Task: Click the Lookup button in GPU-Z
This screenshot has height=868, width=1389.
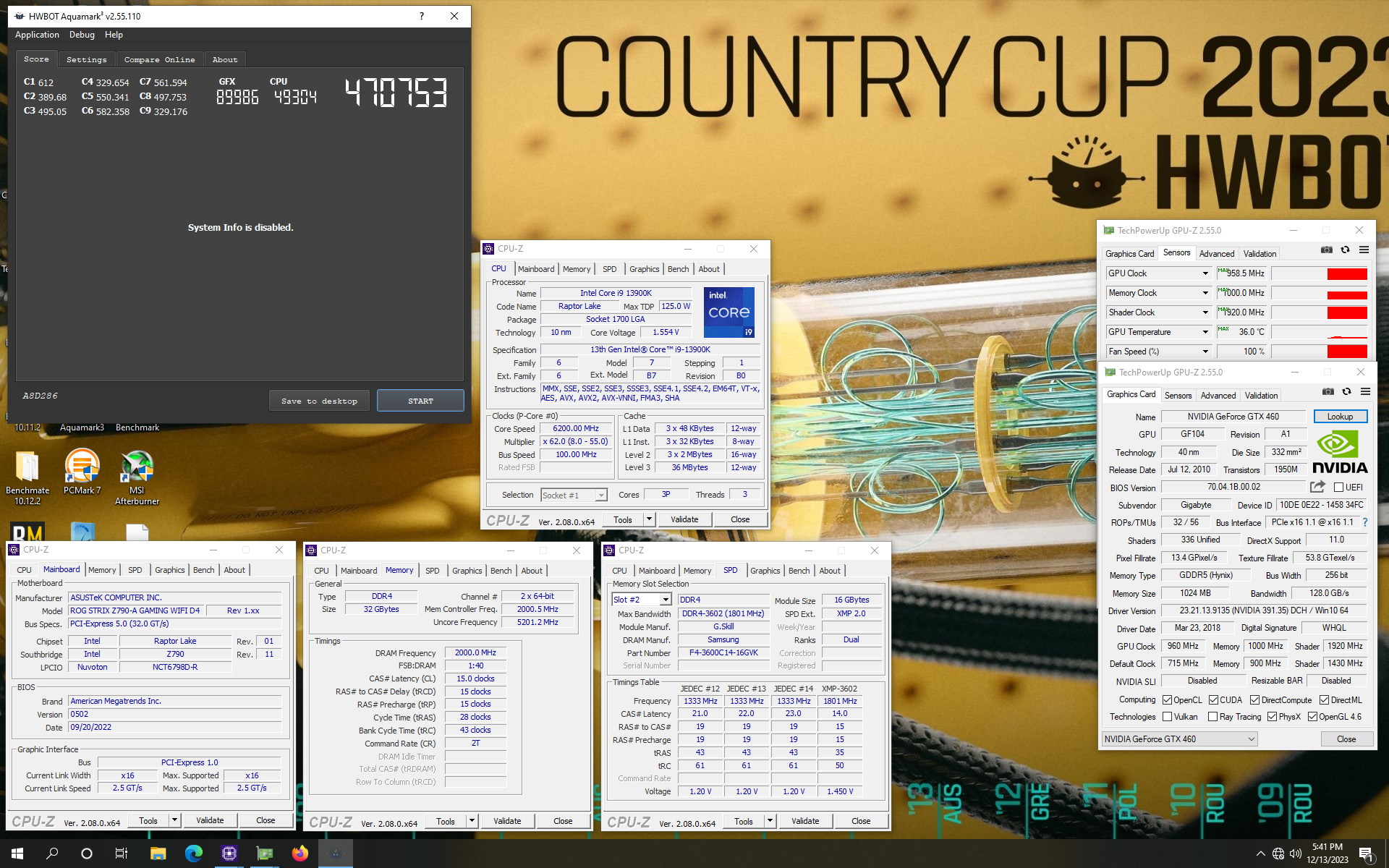Action: point(1340,417)
